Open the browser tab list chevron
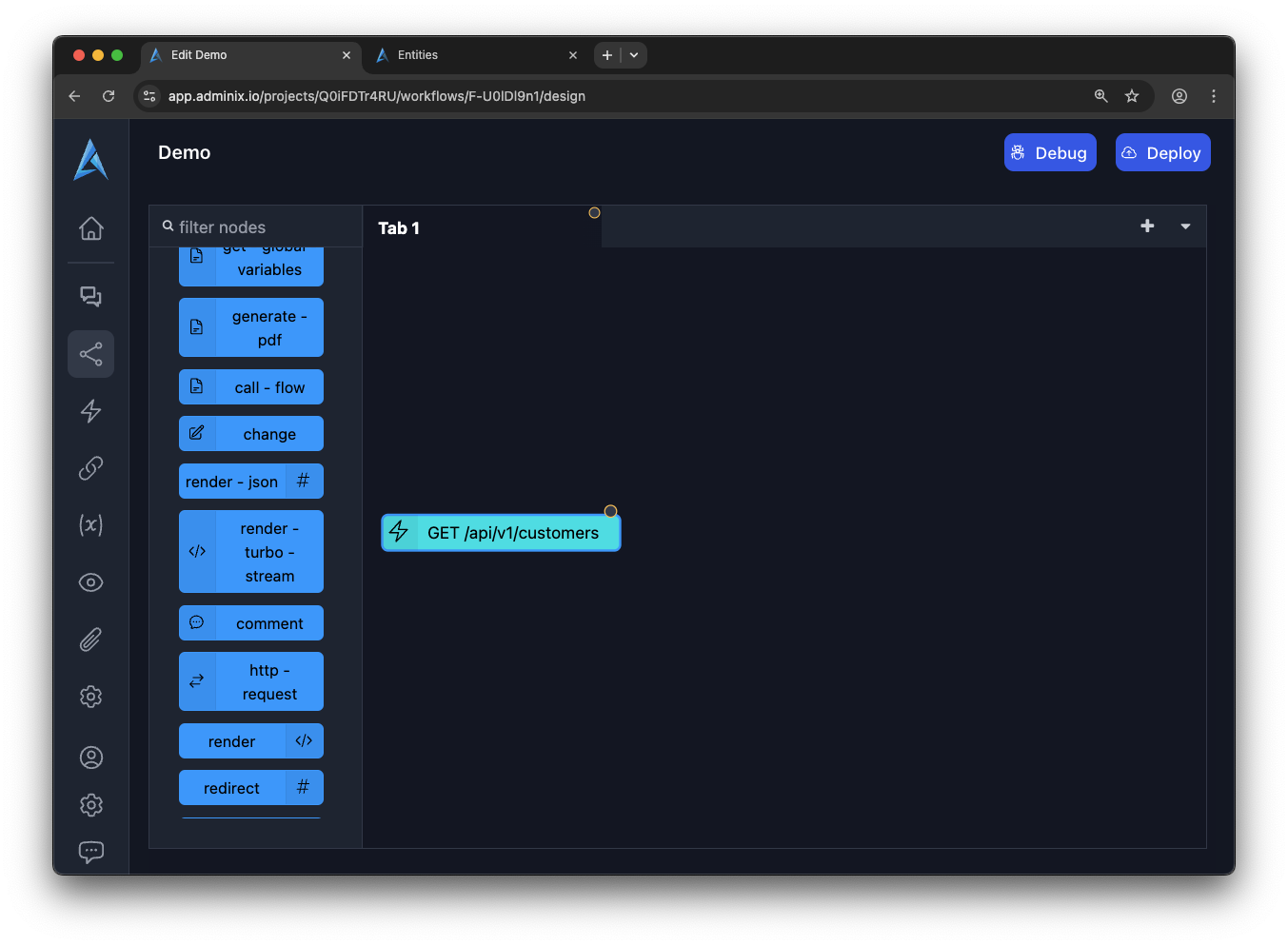1288x945 pixels. pos(634,55)
